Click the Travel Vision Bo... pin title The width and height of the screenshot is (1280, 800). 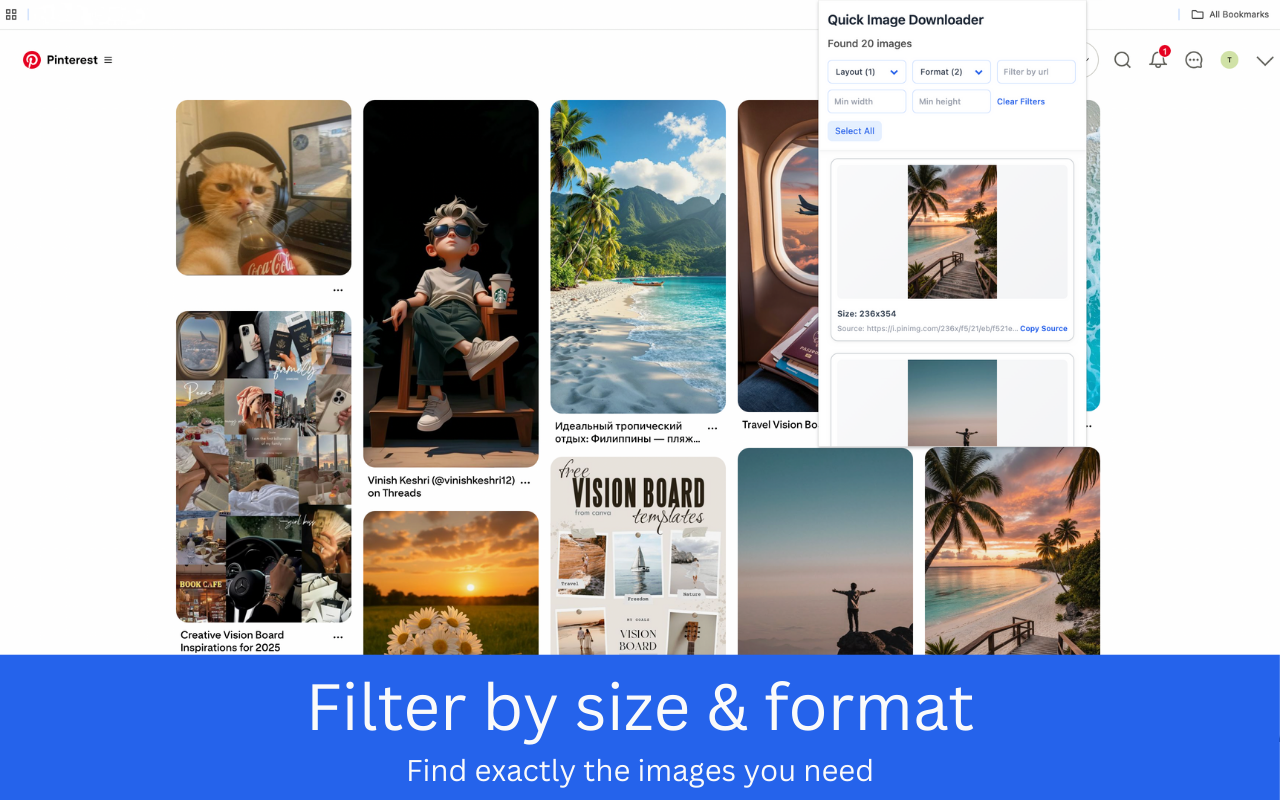click(x=780, y=425)
